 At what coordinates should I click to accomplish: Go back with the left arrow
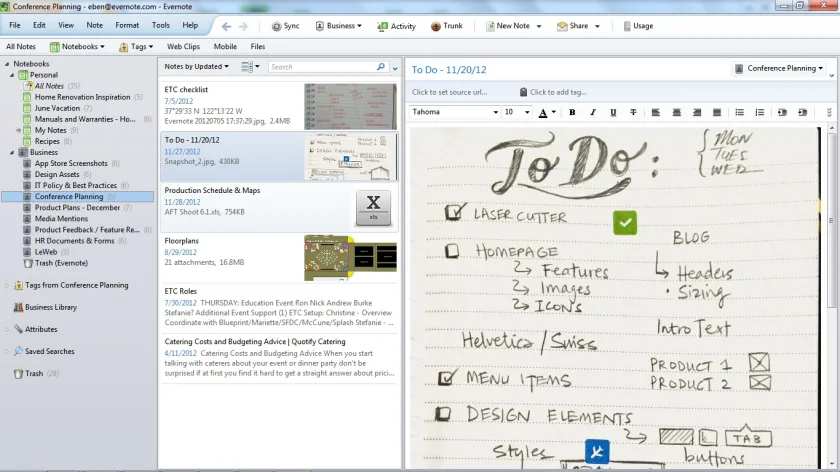click(x=227, y=26)
